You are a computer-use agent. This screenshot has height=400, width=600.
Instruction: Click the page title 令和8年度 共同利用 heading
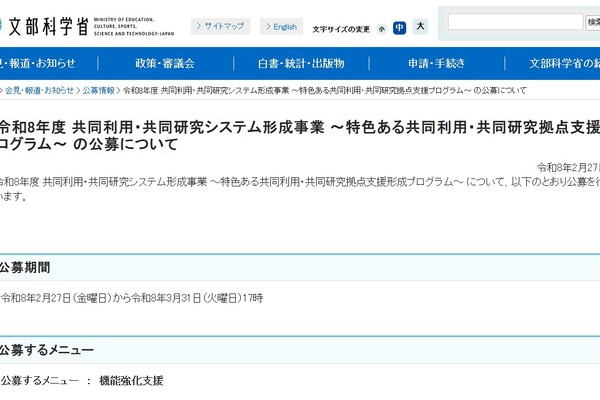coord(300,136)
